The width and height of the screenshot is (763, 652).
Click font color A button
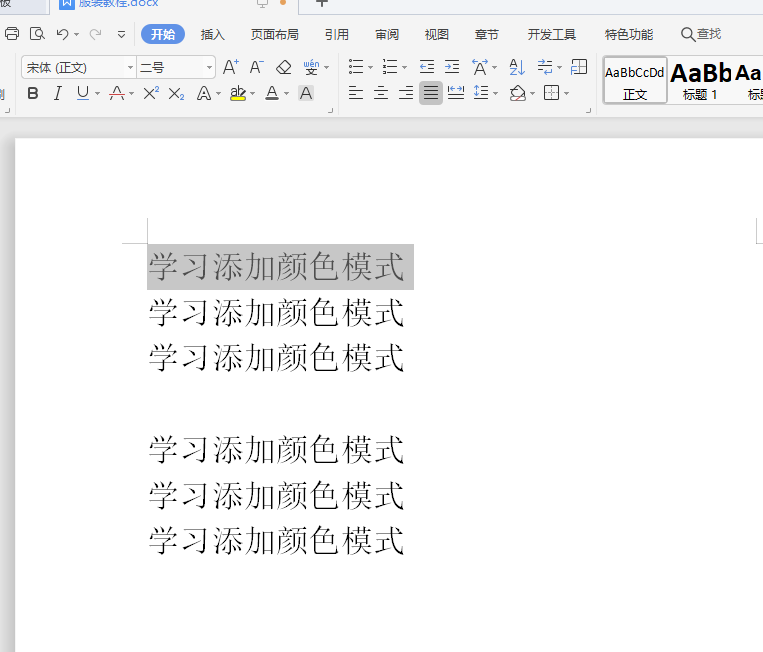pos(272,93)
